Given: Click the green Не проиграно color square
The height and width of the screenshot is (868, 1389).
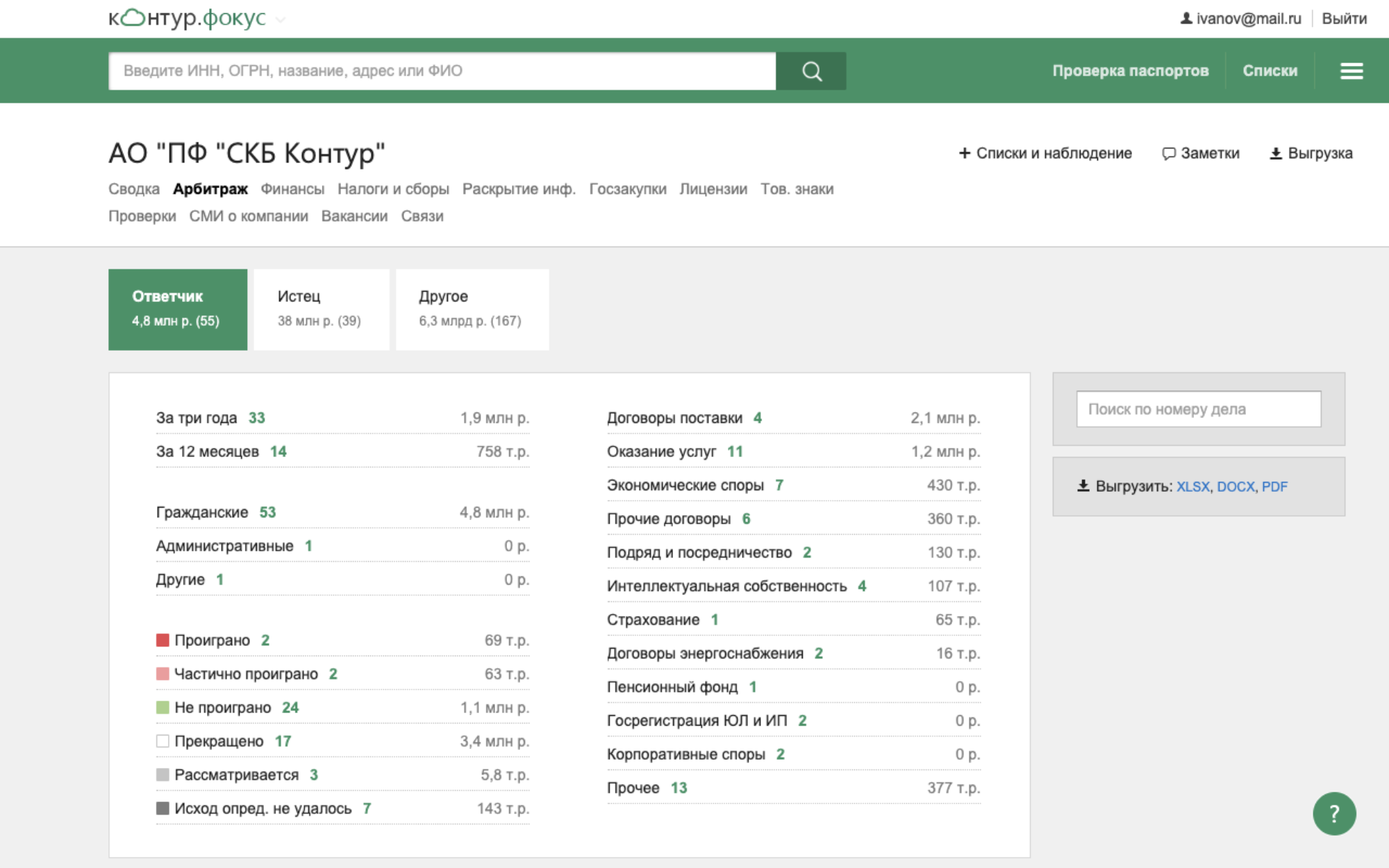Looking at the screenshot, I should 163,708.
